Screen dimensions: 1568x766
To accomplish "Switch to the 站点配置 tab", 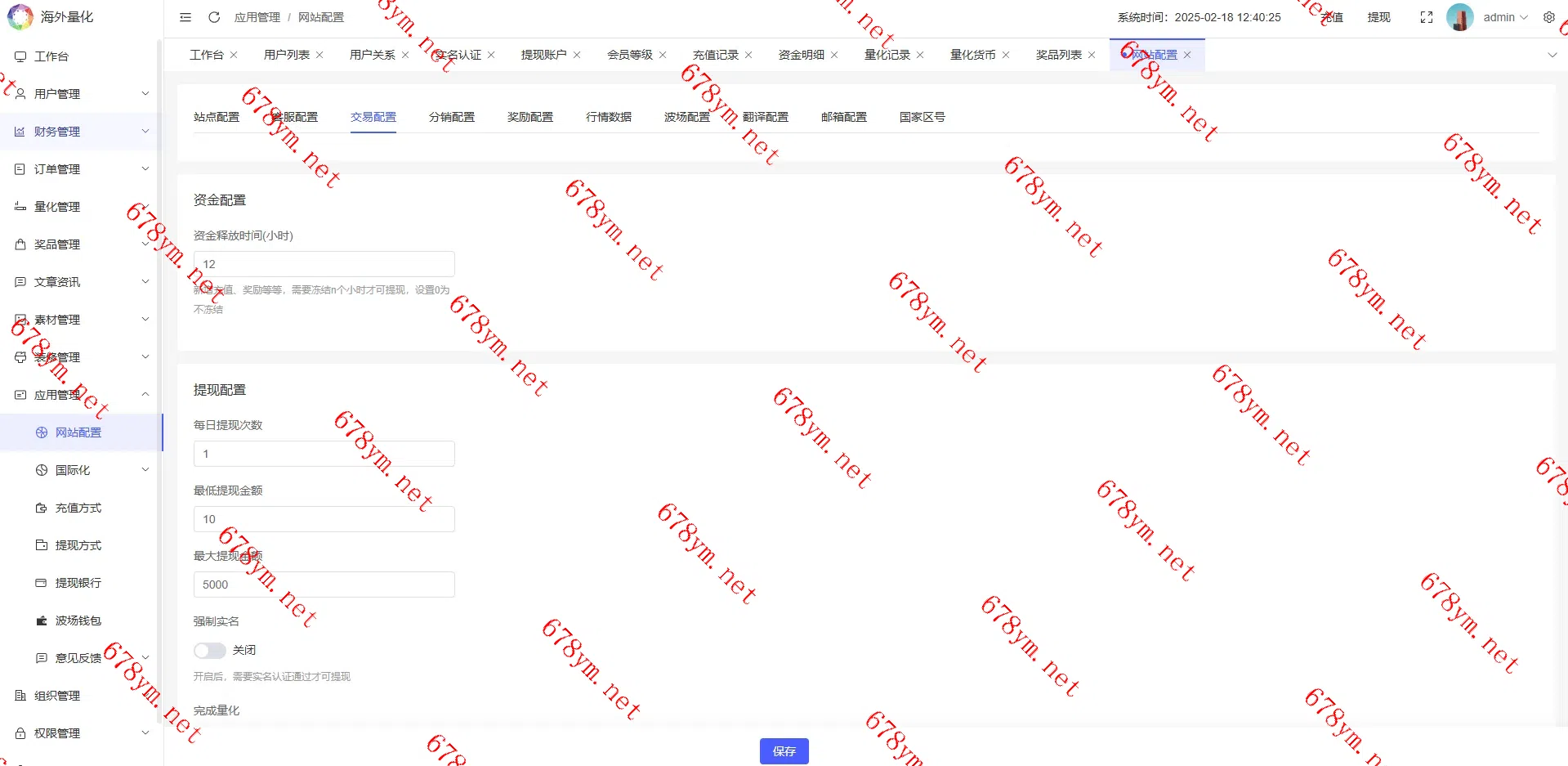I will [x=217, y=117].
